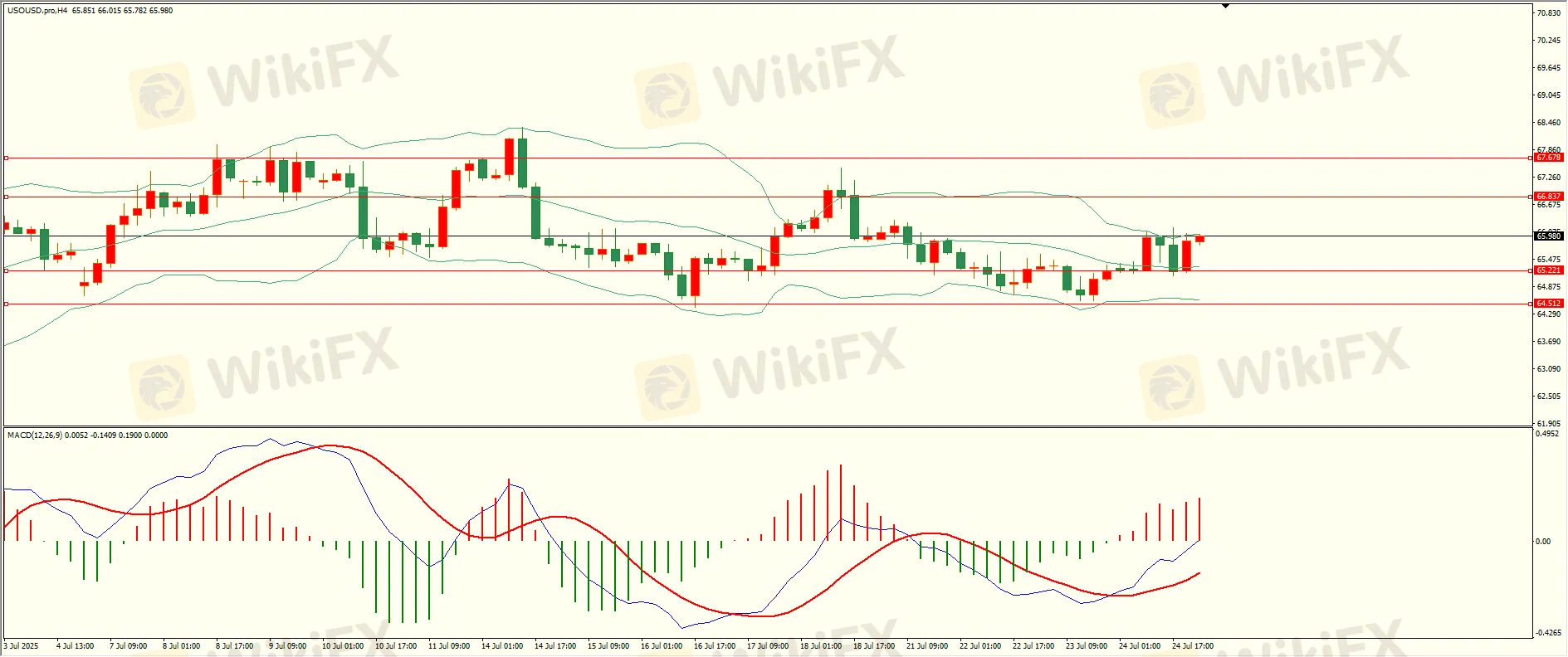Viewport: 1568px width, 657px height.
Task: Click the 24 Jul 17:00 time label
Action: tap(1193, 646)
